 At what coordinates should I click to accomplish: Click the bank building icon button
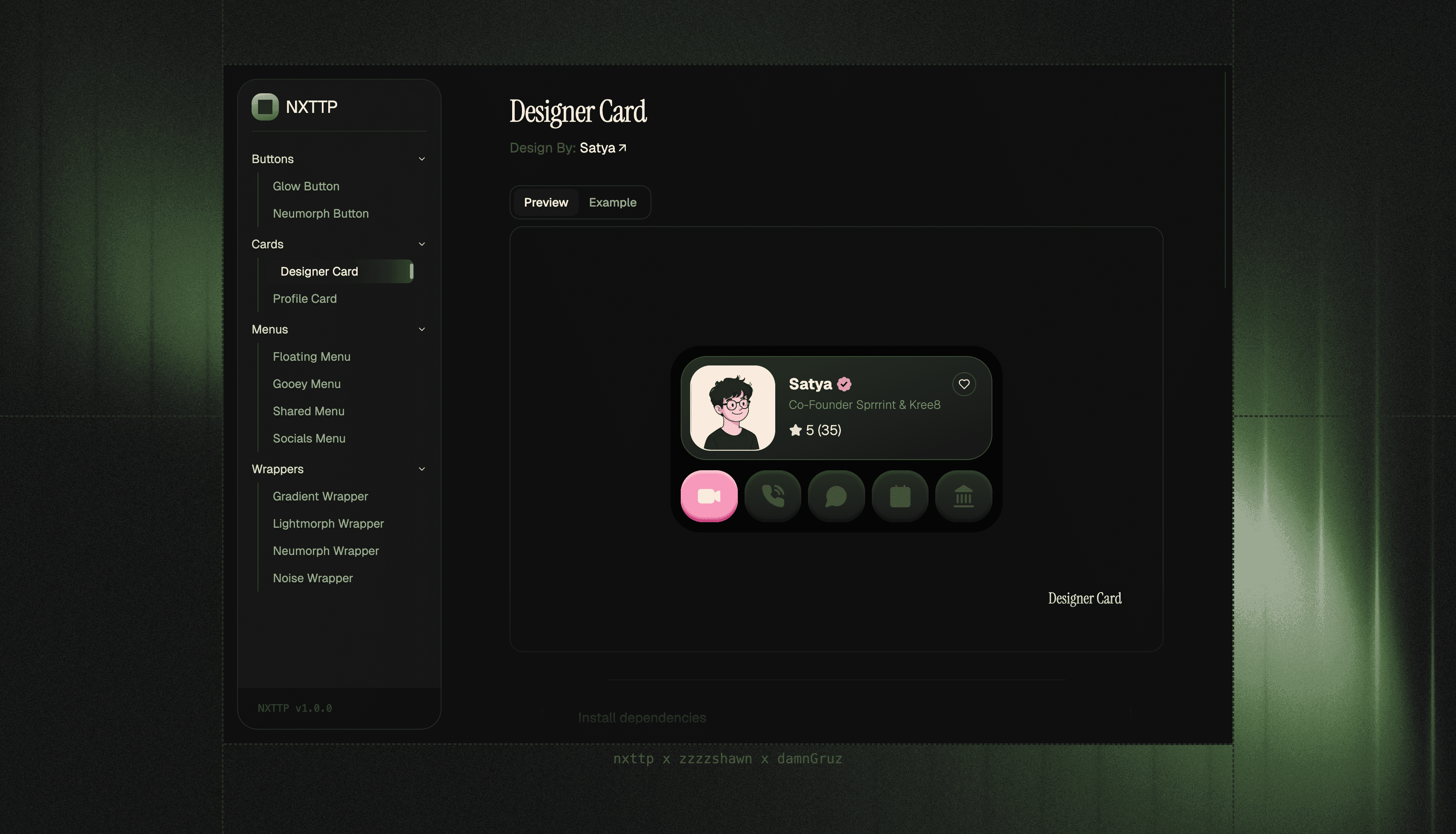tap(963, 496)
